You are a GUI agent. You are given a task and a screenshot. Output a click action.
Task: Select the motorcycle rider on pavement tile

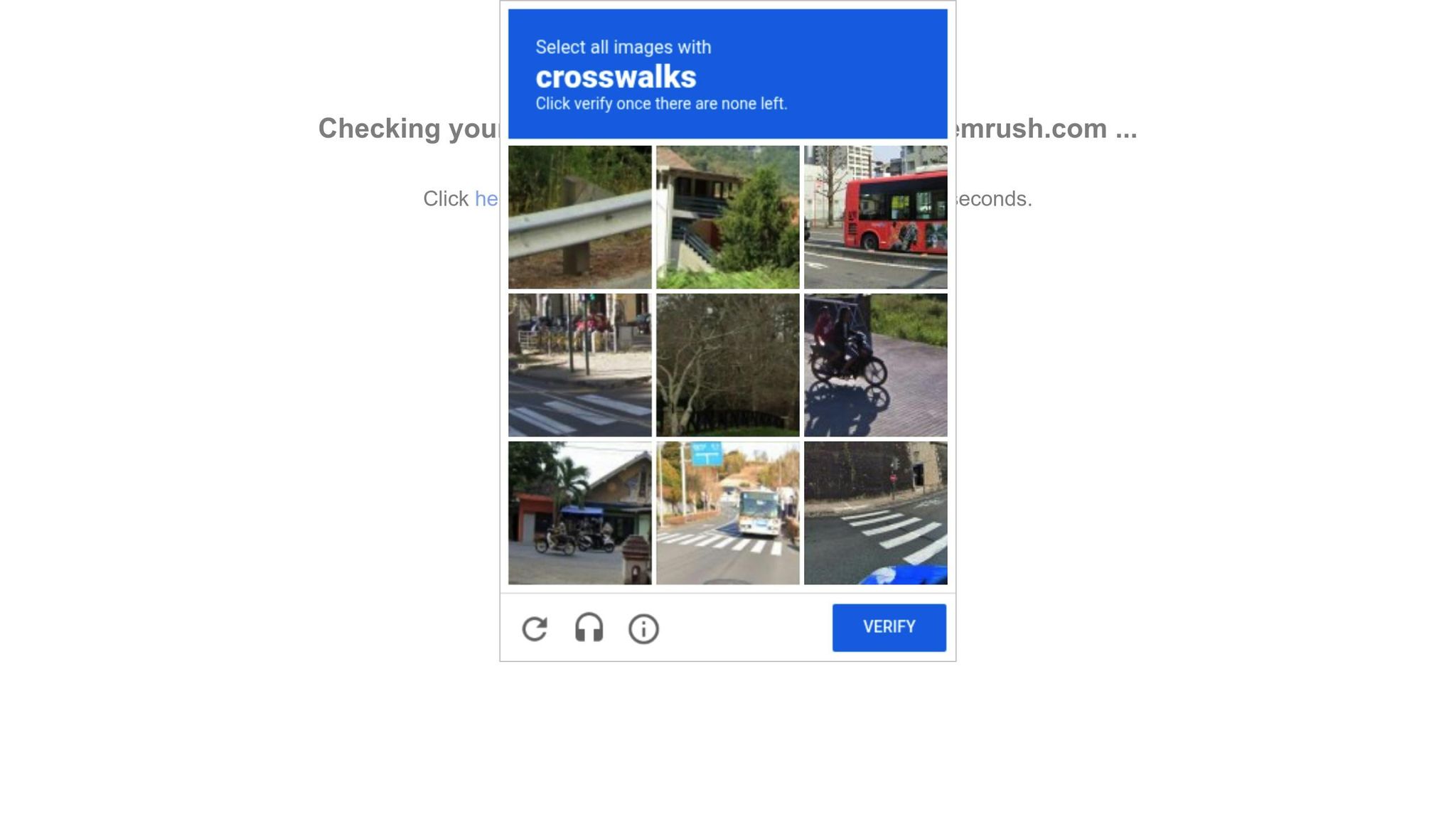pos(875,365)
